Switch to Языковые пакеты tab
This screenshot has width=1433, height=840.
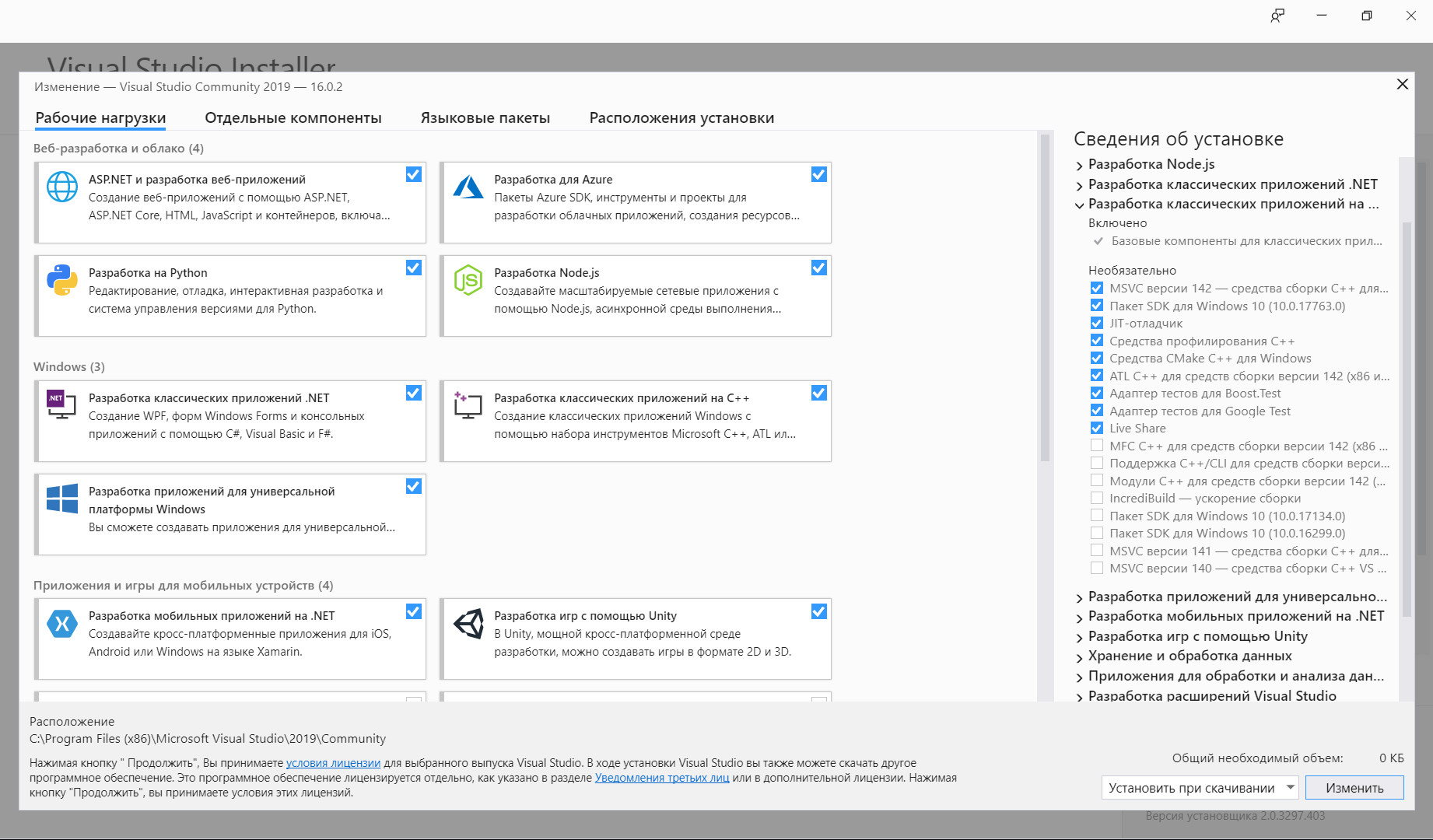(485, 117)
